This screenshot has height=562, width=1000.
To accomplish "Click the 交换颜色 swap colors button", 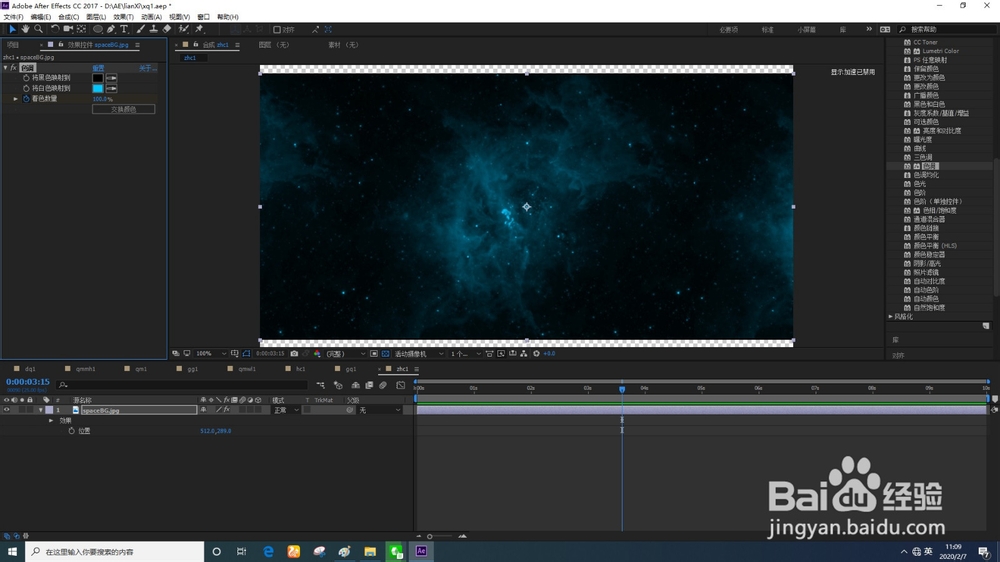I will [x=124, y=109].
